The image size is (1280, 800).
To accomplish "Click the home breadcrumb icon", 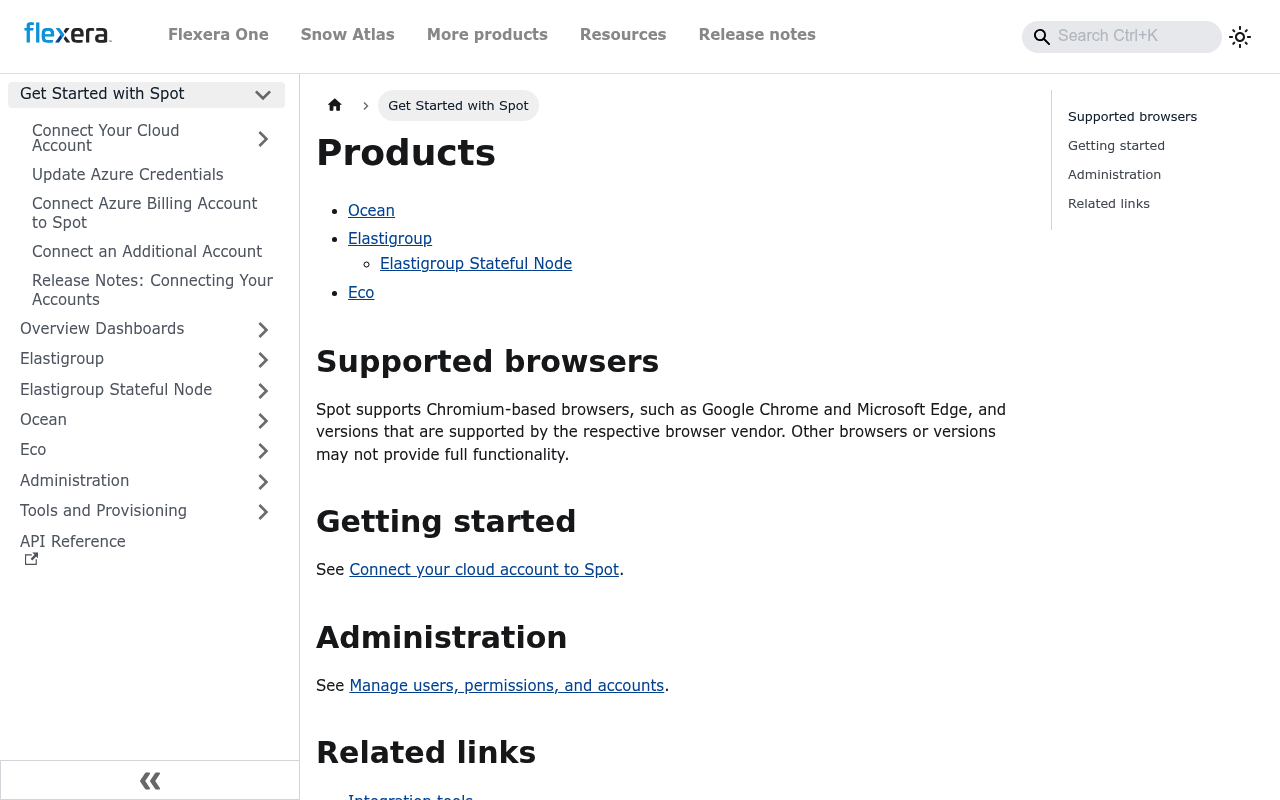I will point(335,105).
